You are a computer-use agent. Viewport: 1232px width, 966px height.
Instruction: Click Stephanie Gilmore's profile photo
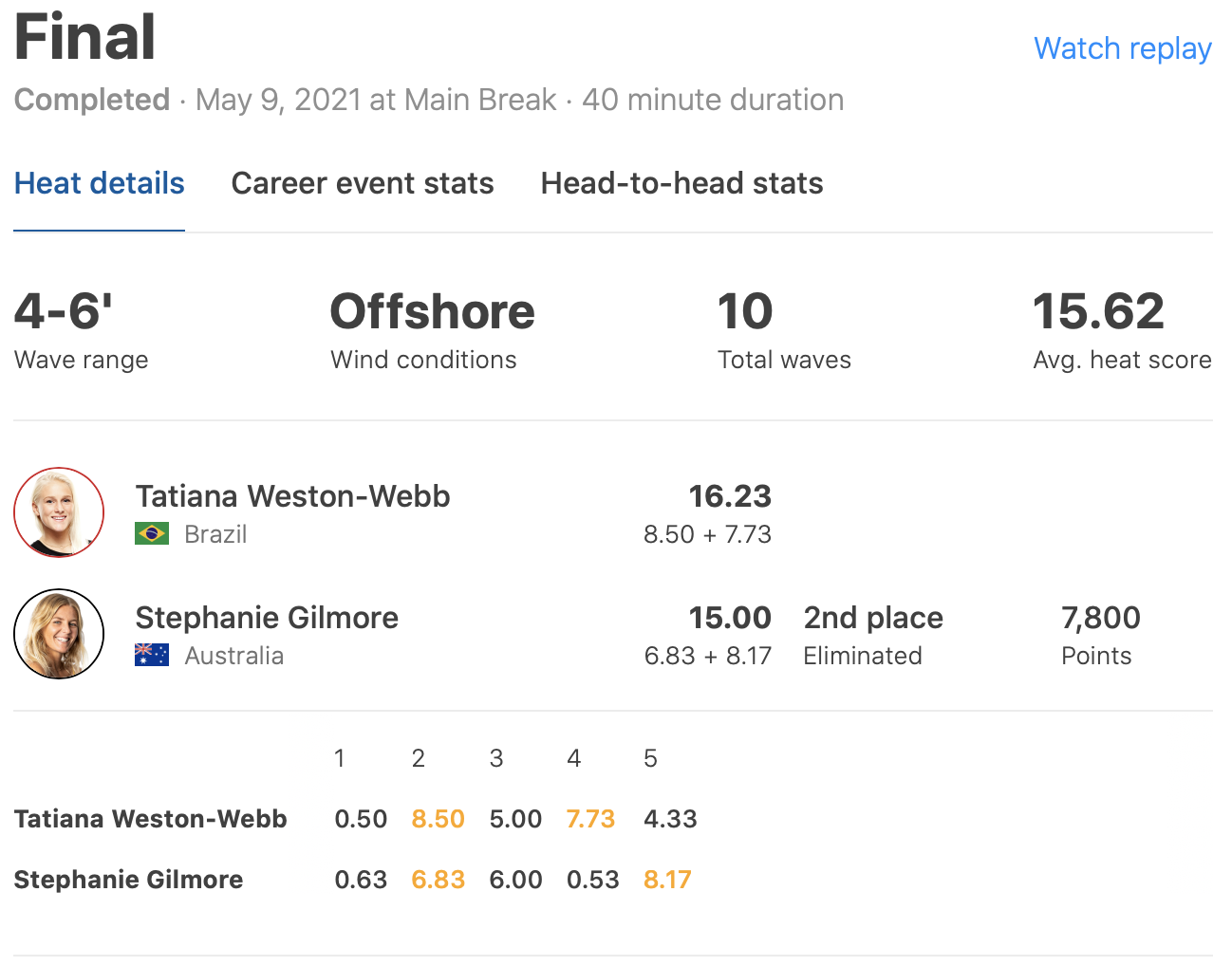coord(59,634)
